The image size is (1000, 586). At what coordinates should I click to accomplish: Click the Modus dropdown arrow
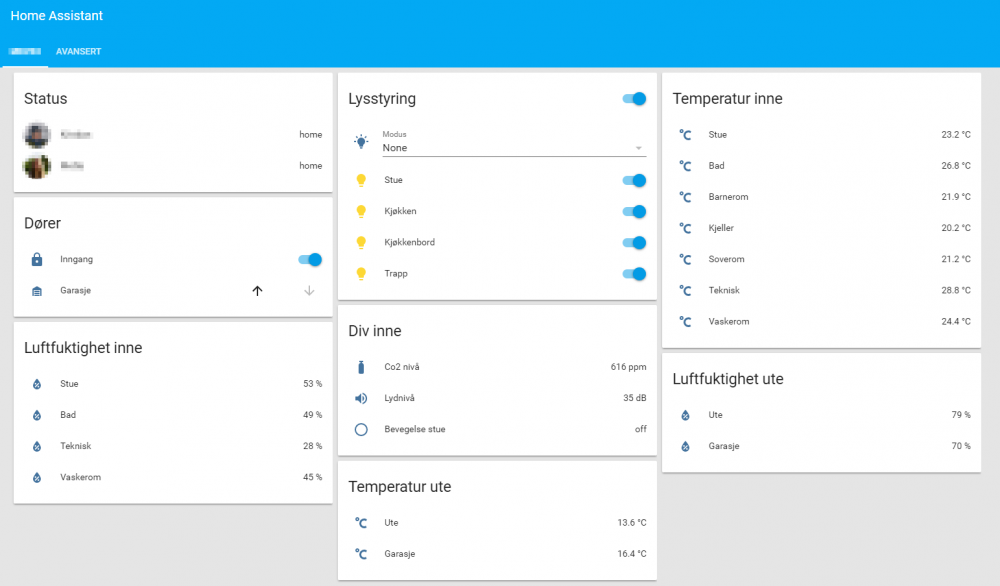pos(638,148)
